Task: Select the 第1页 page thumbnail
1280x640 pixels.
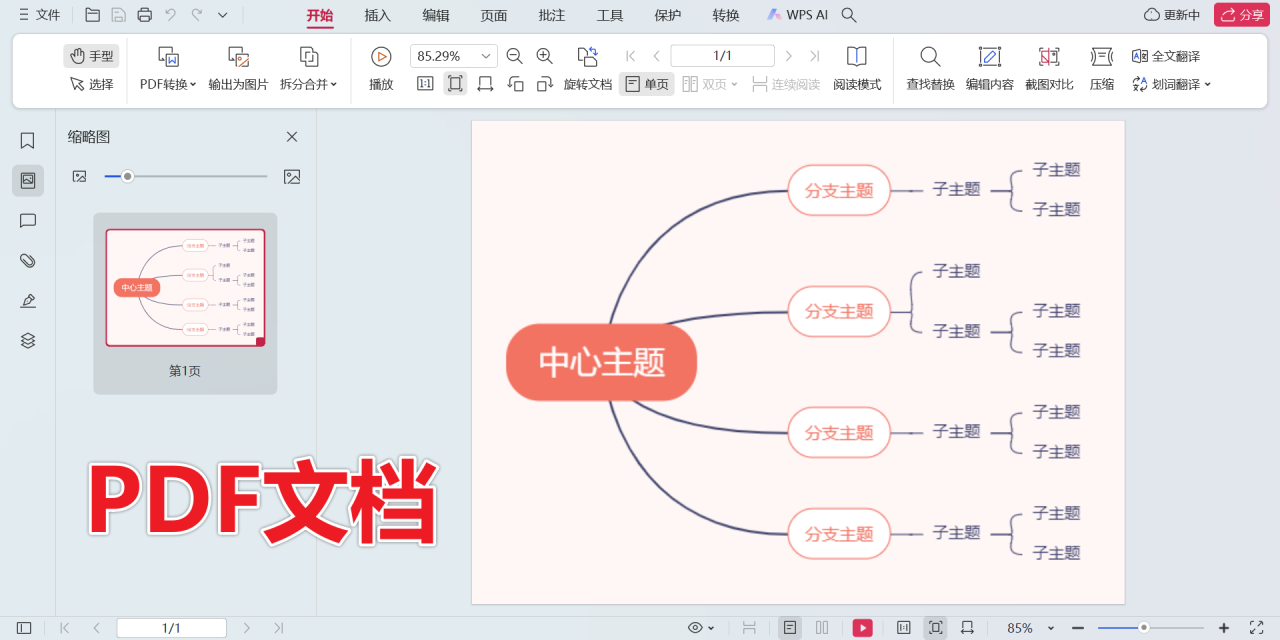Action: [185, 303]
